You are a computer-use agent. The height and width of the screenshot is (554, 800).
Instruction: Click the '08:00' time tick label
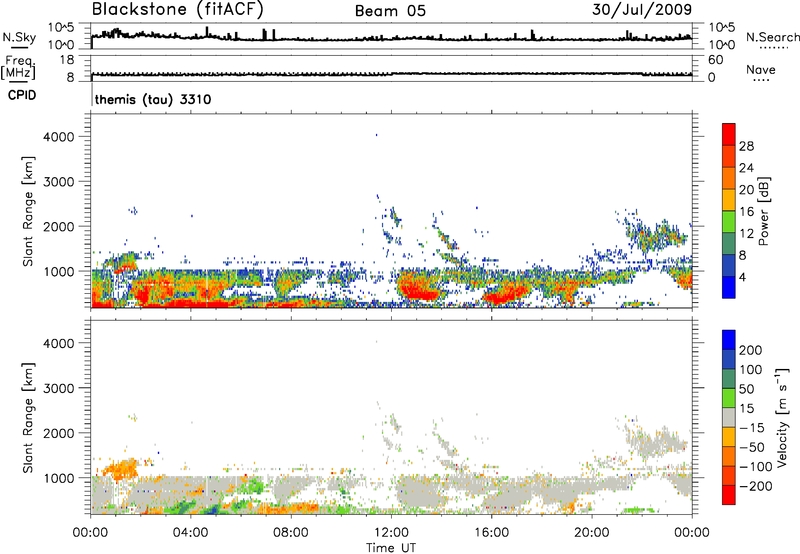290,533
